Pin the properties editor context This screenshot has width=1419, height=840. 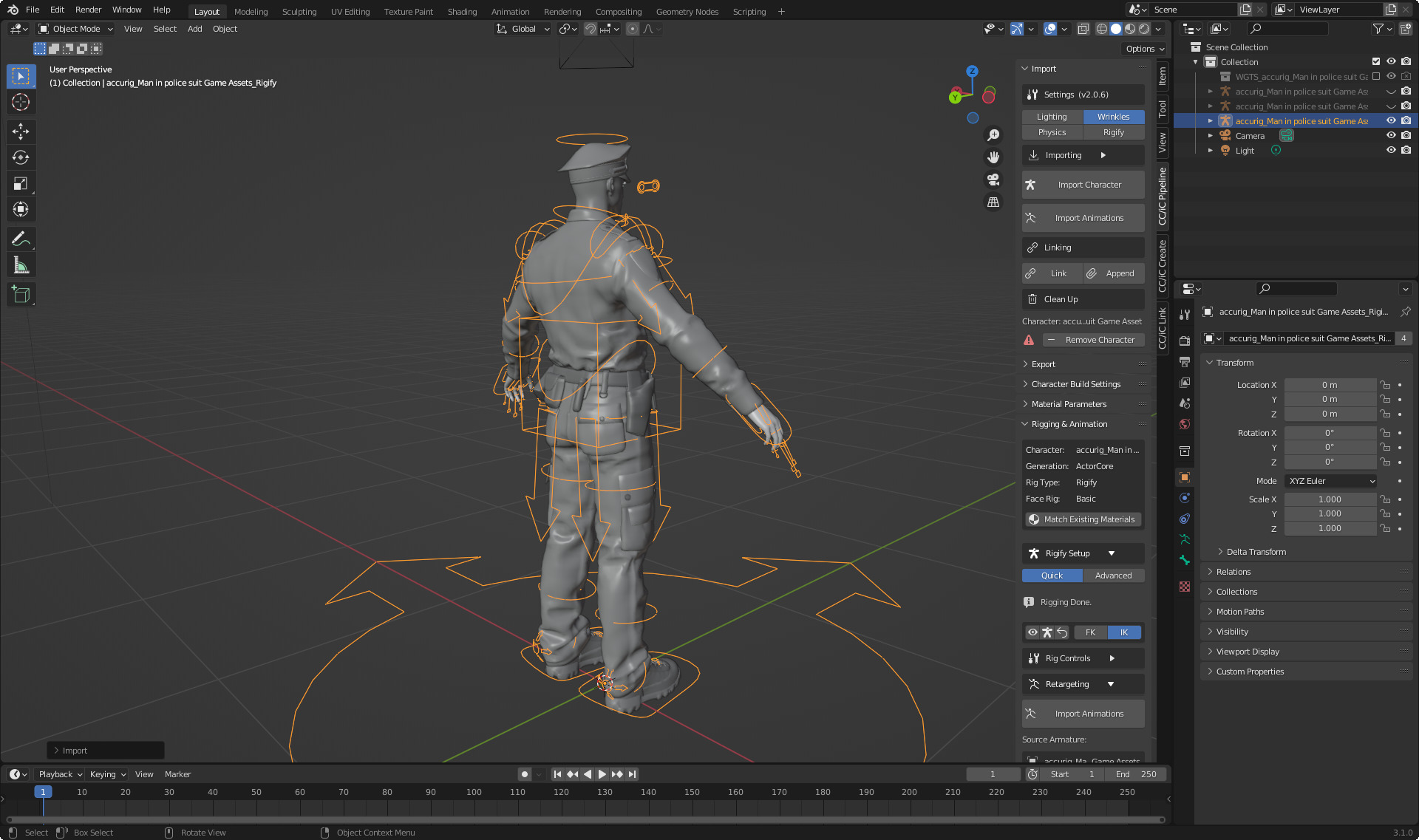[x=1406, y=312]
